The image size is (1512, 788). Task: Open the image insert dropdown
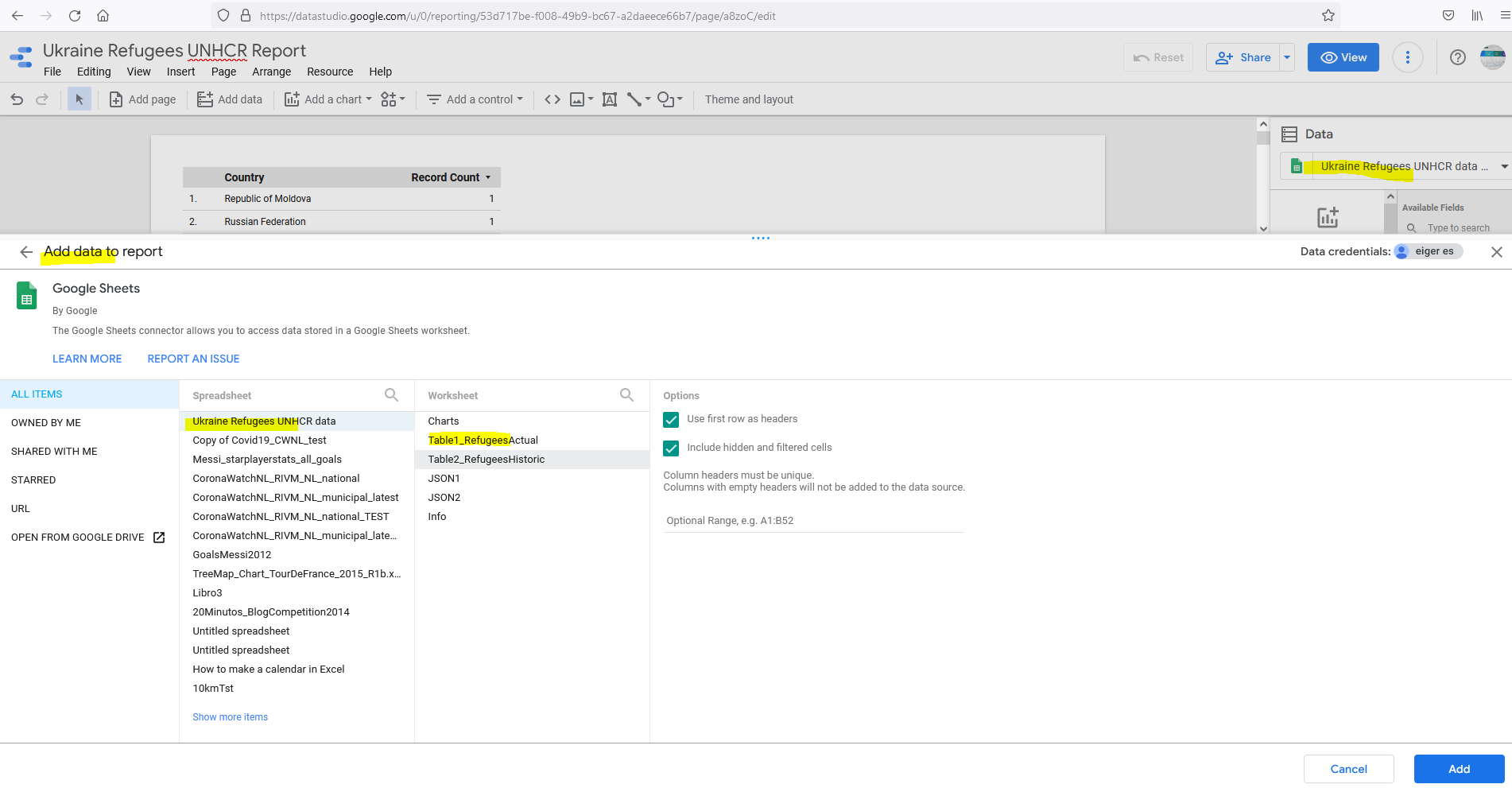581,99
